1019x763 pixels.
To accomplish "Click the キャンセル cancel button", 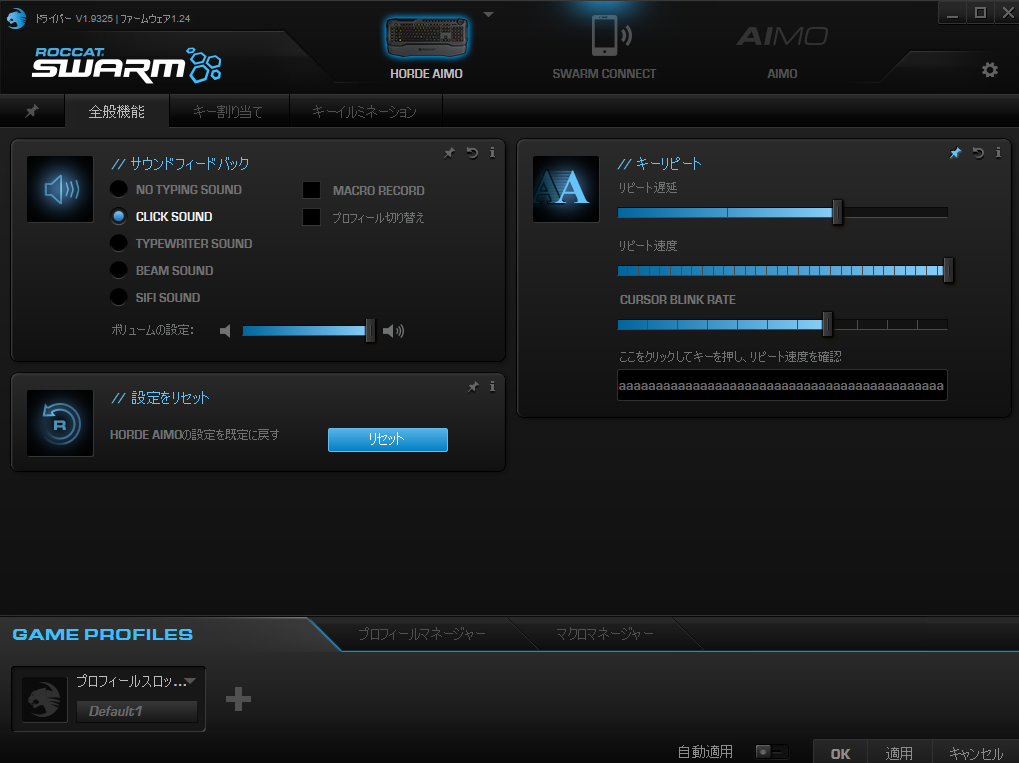I will coord(975,753).
